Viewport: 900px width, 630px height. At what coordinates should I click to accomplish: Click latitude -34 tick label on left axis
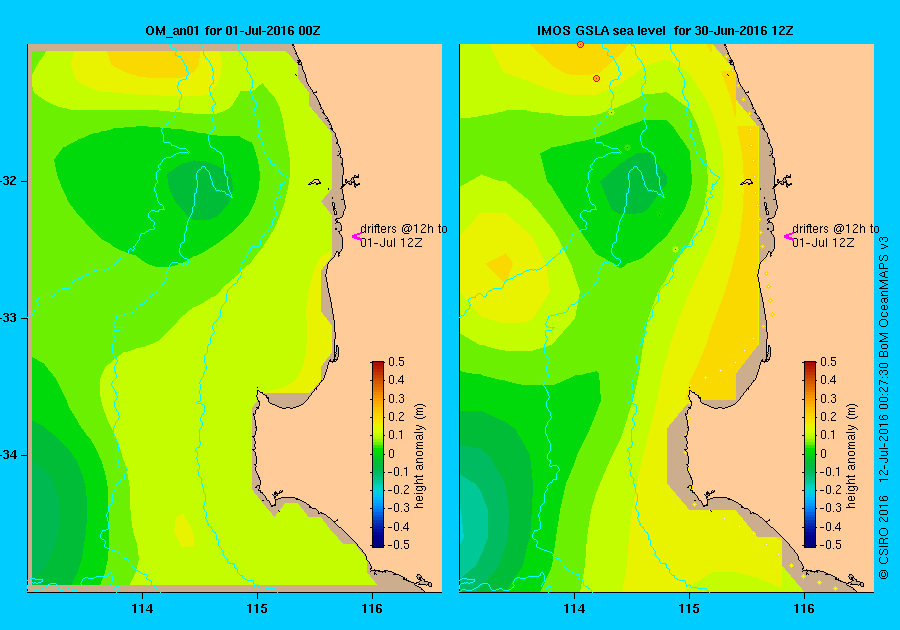coord(8,455)
